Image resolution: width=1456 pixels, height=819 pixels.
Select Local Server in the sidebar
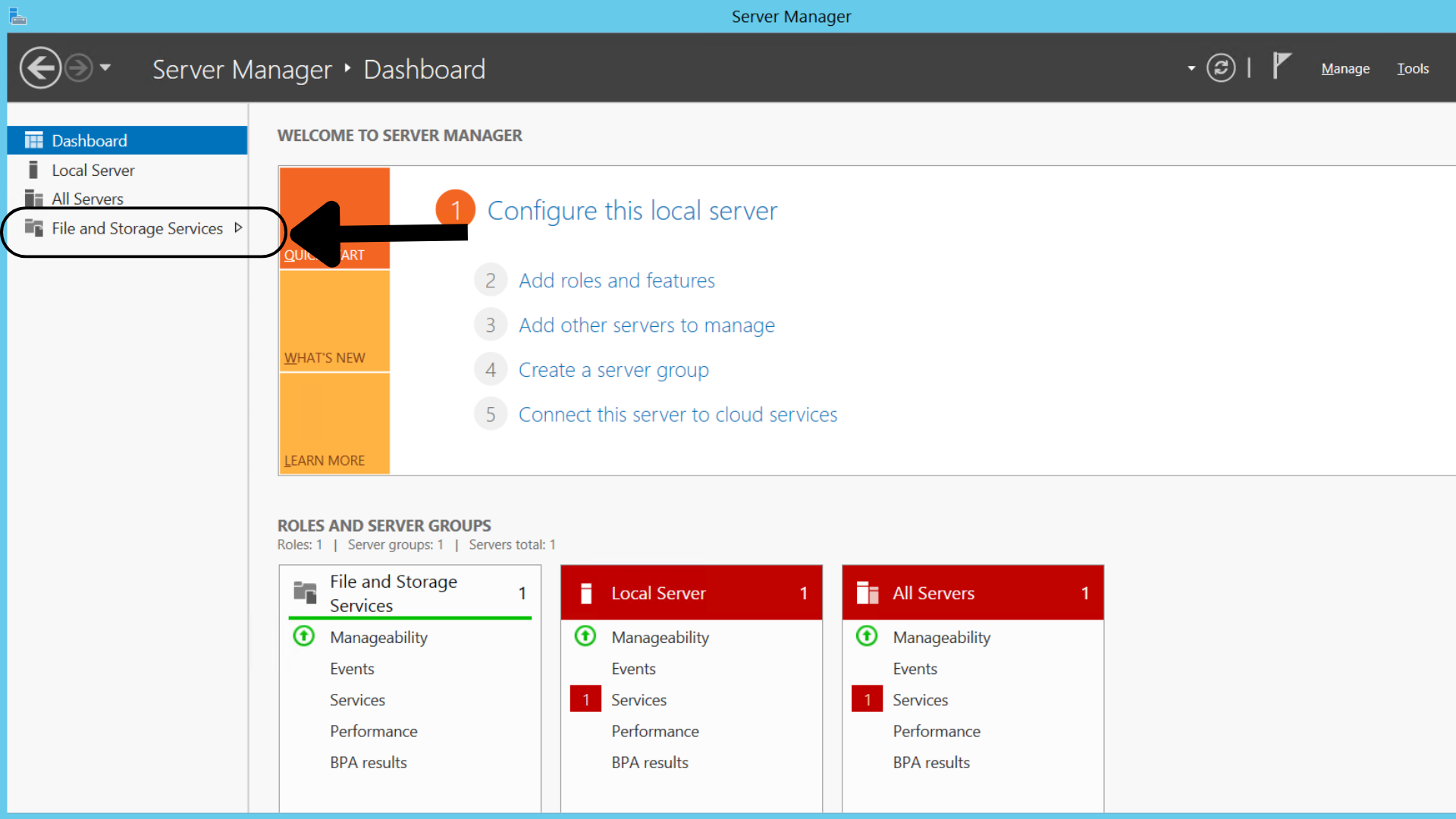click(x=127, y=170)
